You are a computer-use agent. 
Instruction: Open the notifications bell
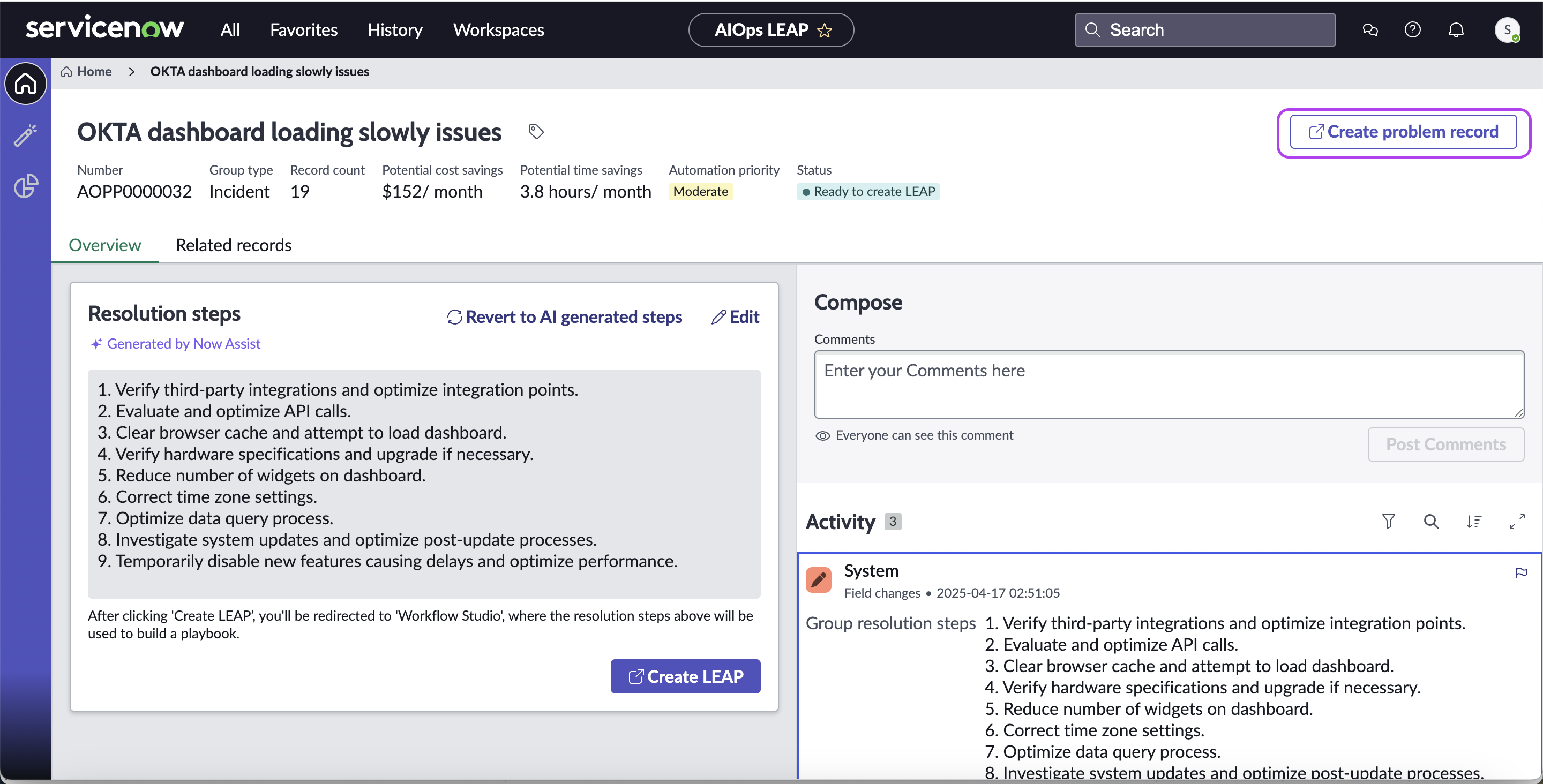[1456, 30]
